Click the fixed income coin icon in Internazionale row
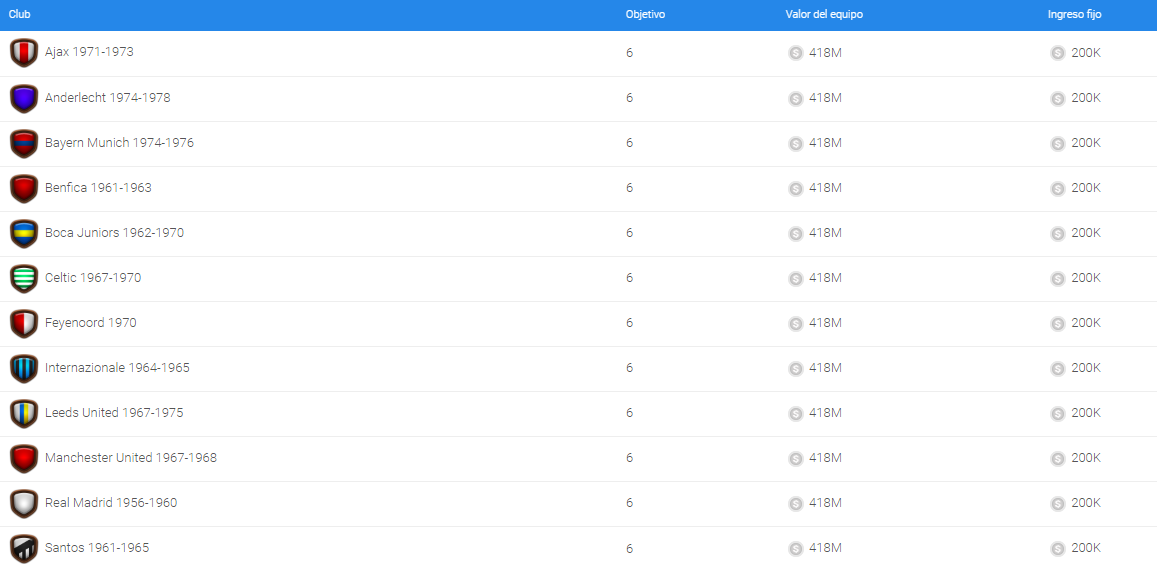 [x=1058, y=368]
